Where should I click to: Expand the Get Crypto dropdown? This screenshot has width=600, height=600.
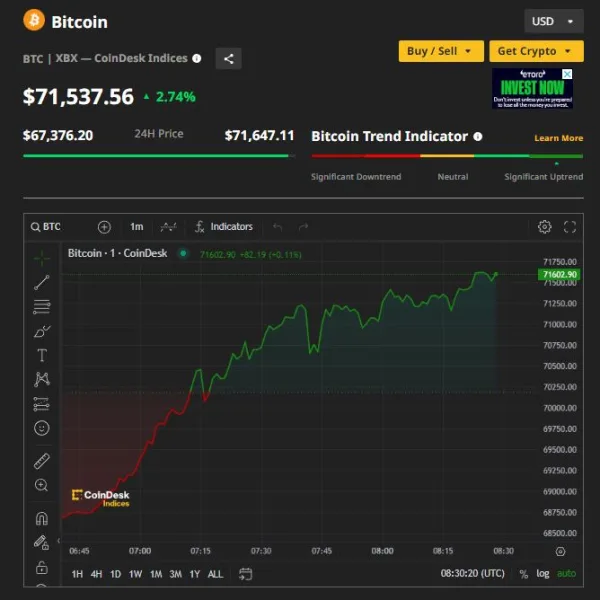point(536,51)
